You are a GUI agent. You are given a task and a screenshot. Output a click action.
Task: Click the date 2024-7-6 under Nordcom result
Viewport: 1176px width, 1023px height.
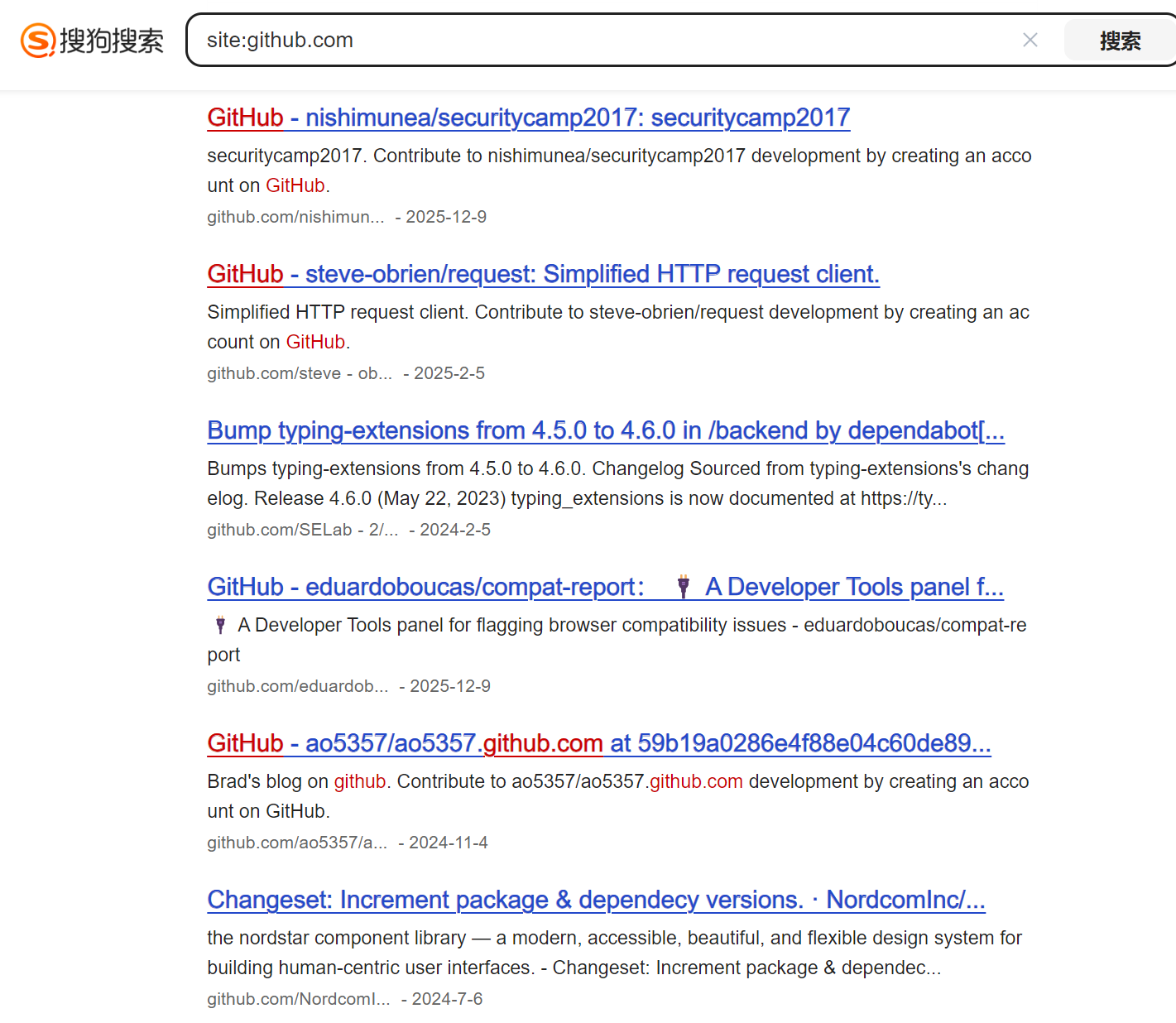(448, 999)
